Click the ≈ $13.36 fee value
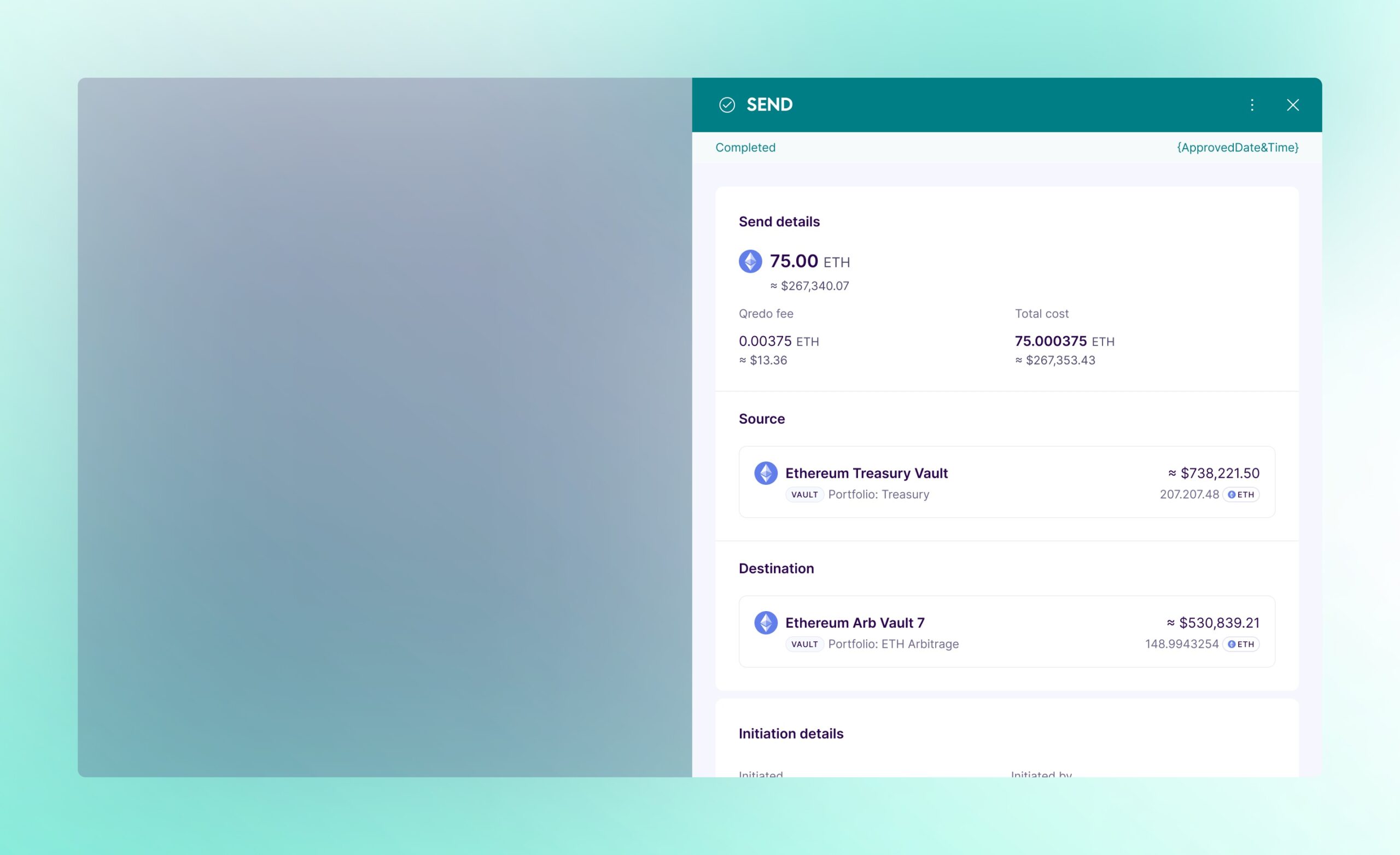Screen dimensions: 1400x855 (x=762, y=360)
